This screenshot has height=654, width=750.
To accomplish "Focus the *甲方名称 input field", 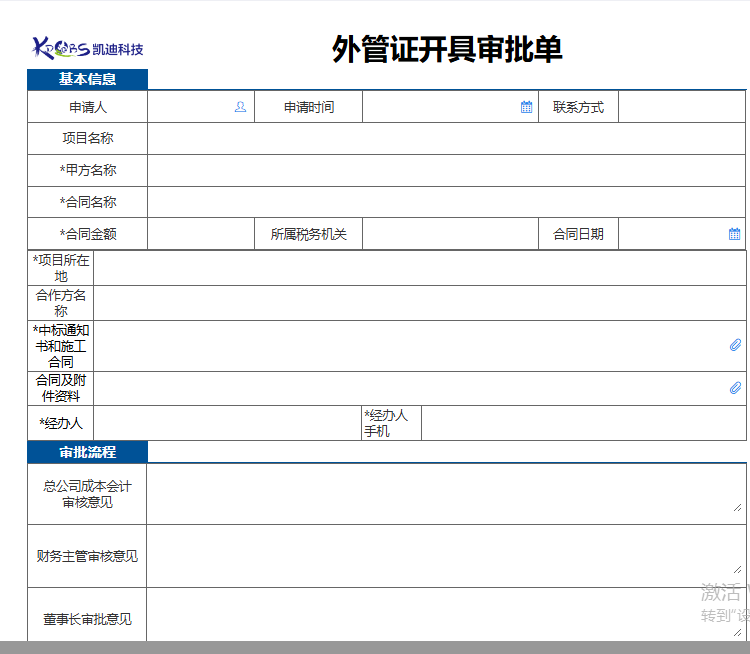I will pos(446,170).
